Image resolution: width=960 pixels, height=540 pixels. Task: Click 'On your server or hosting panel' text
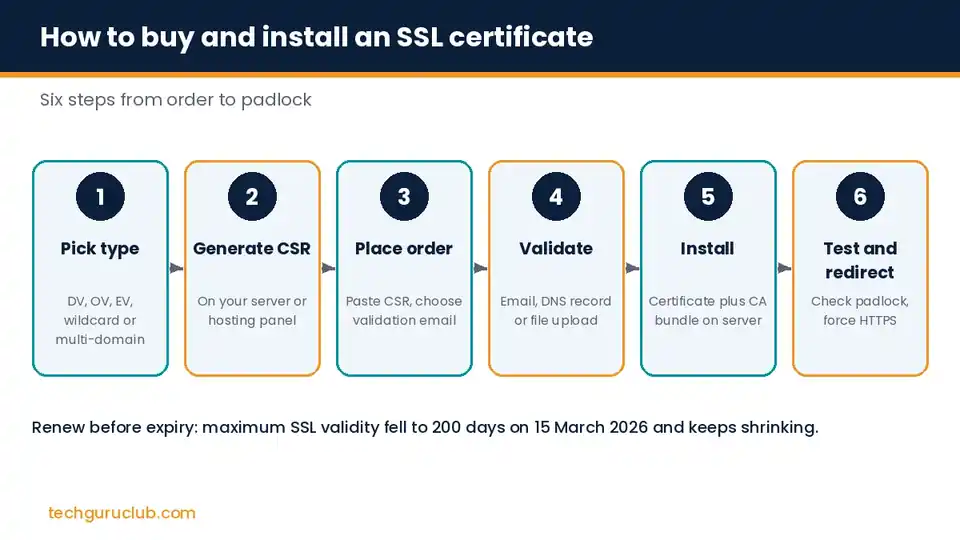coord(252,310)
